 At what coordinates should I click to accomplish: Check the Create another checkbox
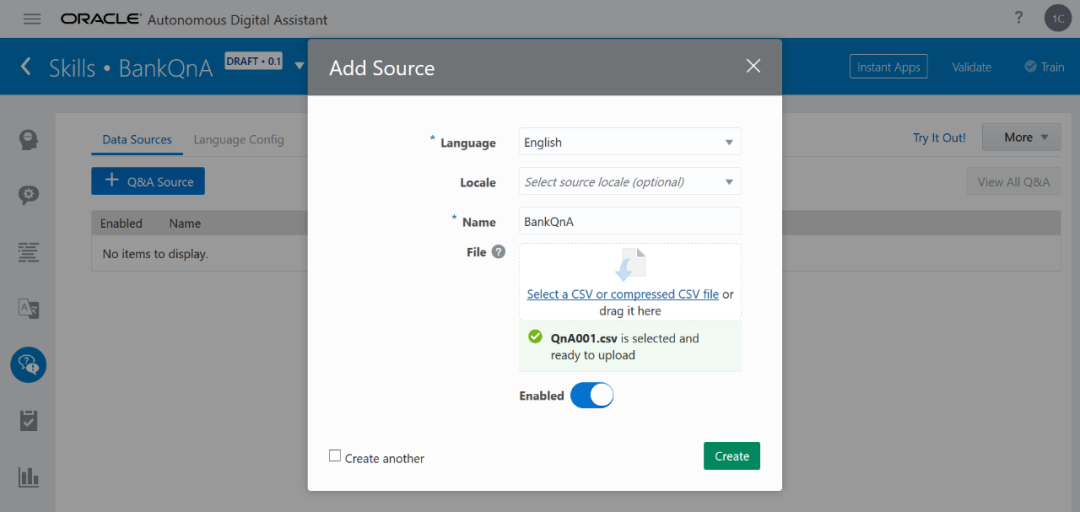tap(335, 456)
